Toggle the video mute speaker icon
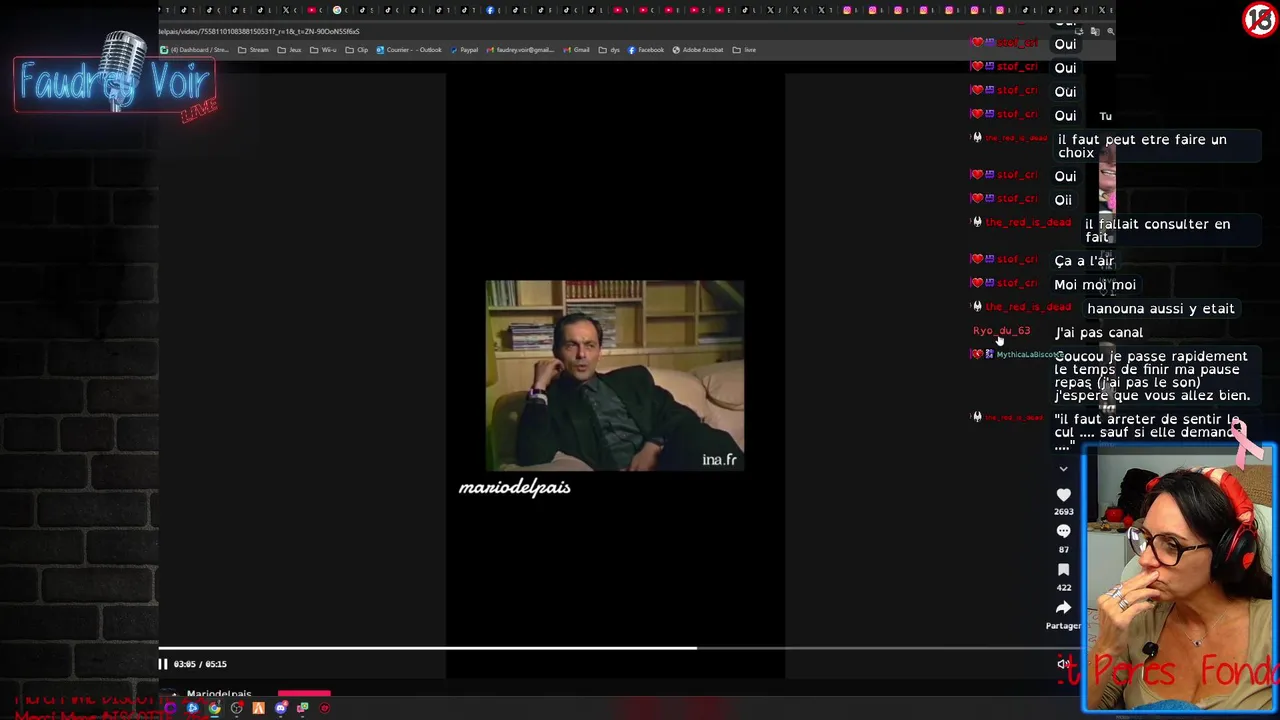This screenshot has width=1280, height=720. point(1065,663)
